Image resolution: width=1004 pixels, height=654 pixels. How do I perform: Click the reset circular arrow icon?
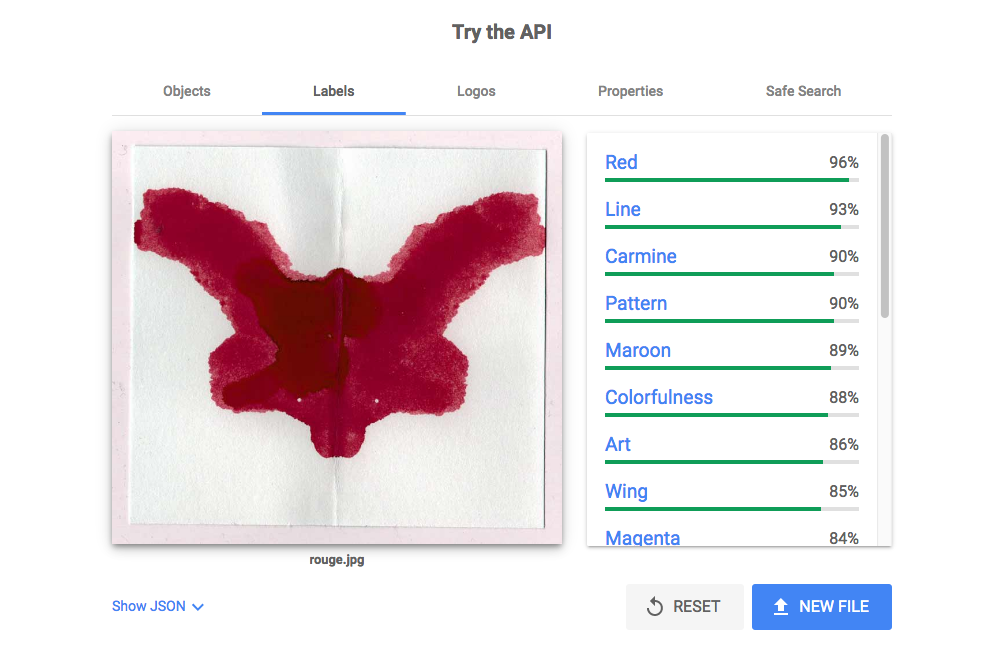point(655,607)
